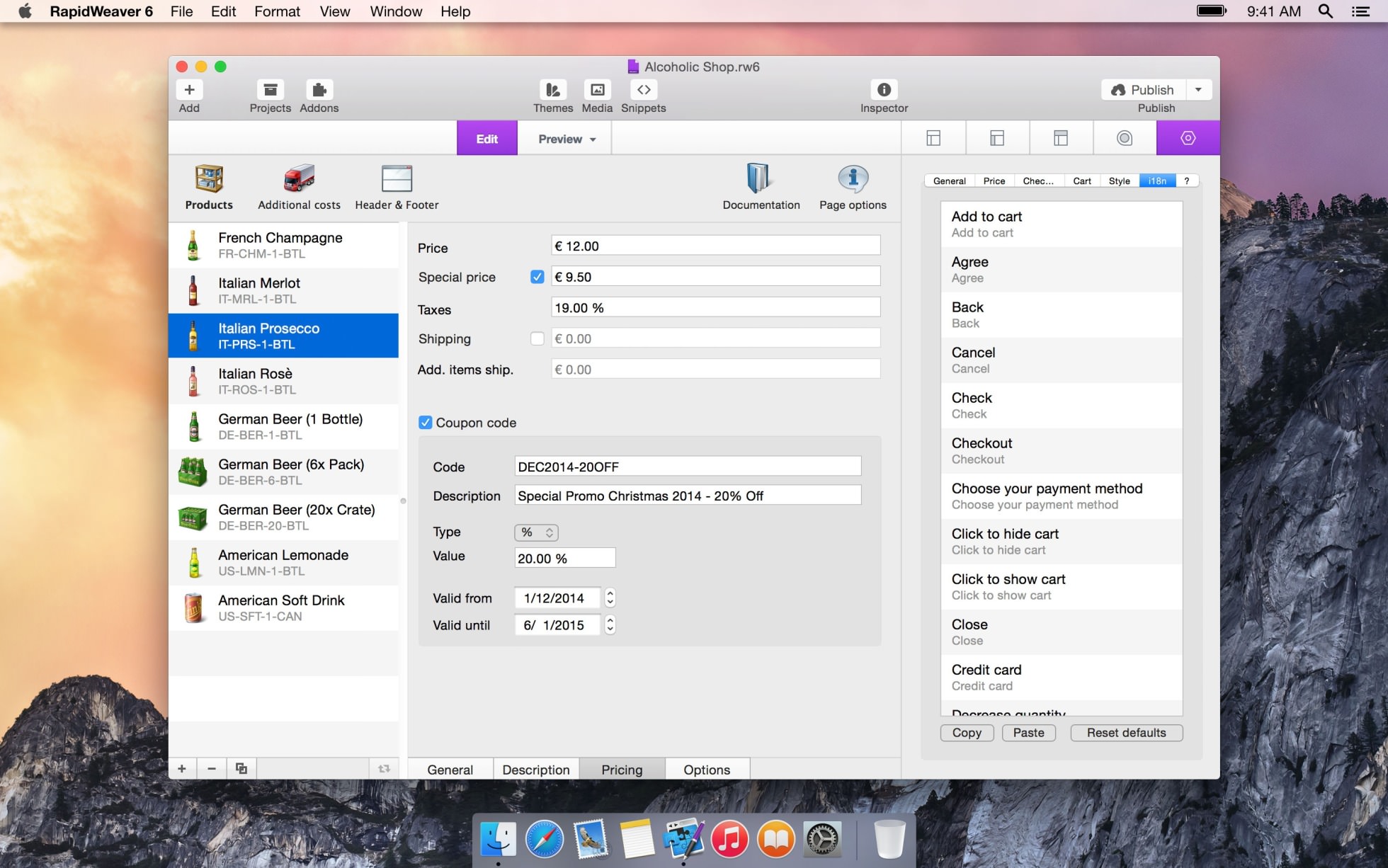Switch to the Description tab
Viewport: 1388px width, 868px height.
pyautogui.click(x=536, y=770)
